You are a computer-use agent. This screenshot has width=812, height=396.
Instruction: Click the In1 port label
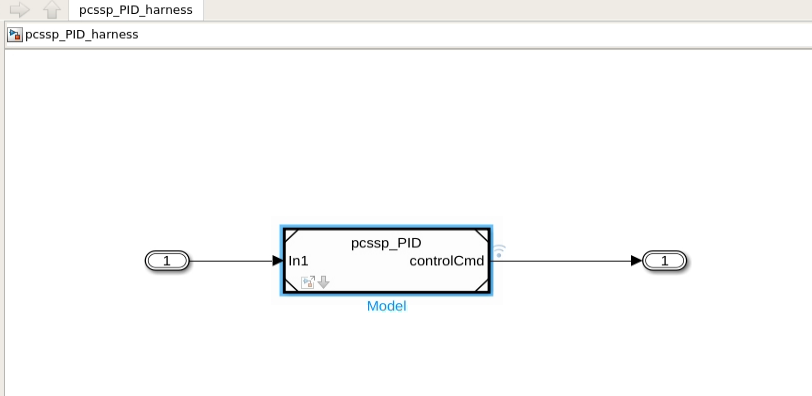pyautogui.click(x=298, y=261)
